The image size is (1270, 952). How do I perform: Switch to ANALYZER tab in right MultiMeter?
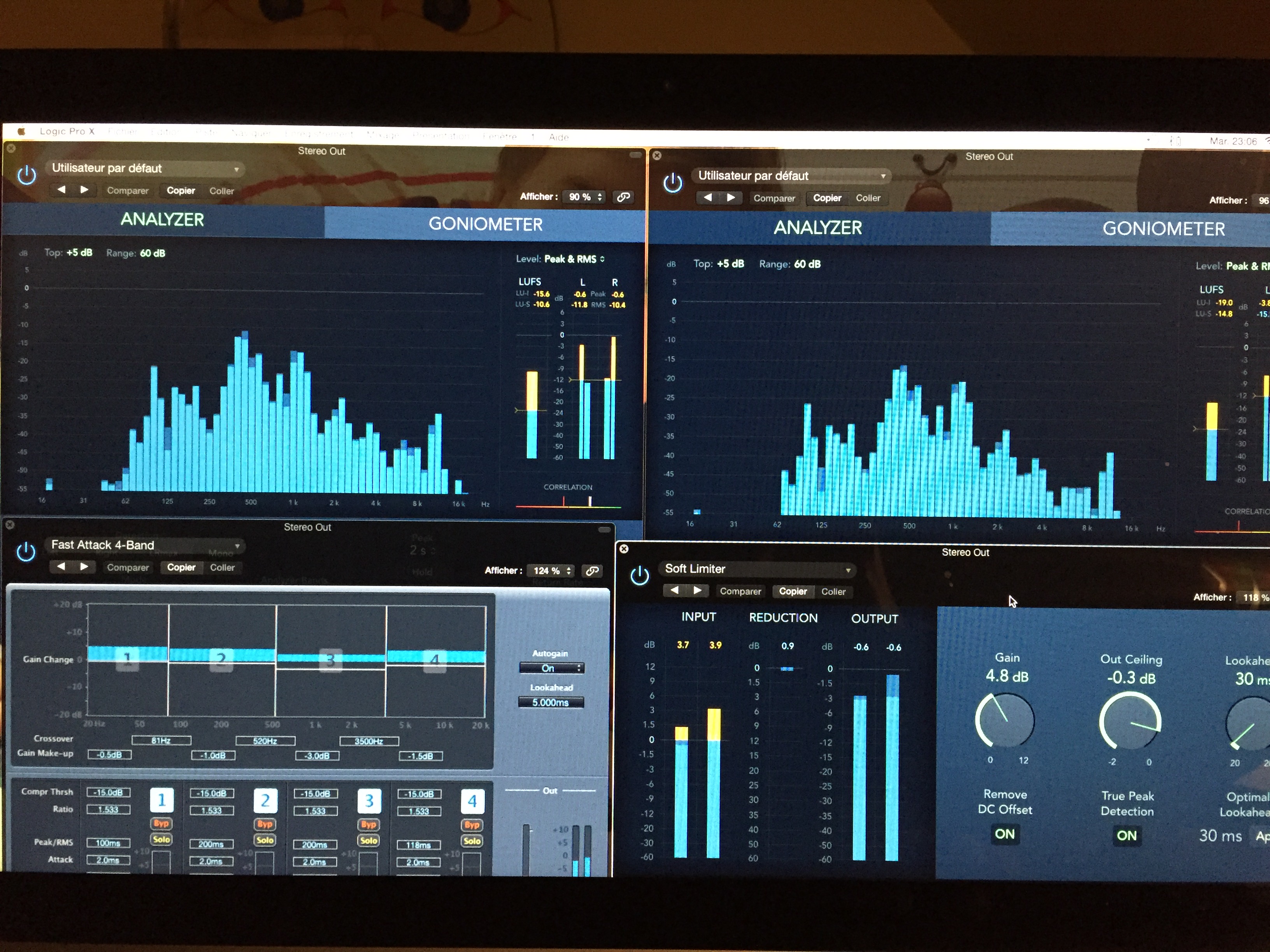click(818, 228)
